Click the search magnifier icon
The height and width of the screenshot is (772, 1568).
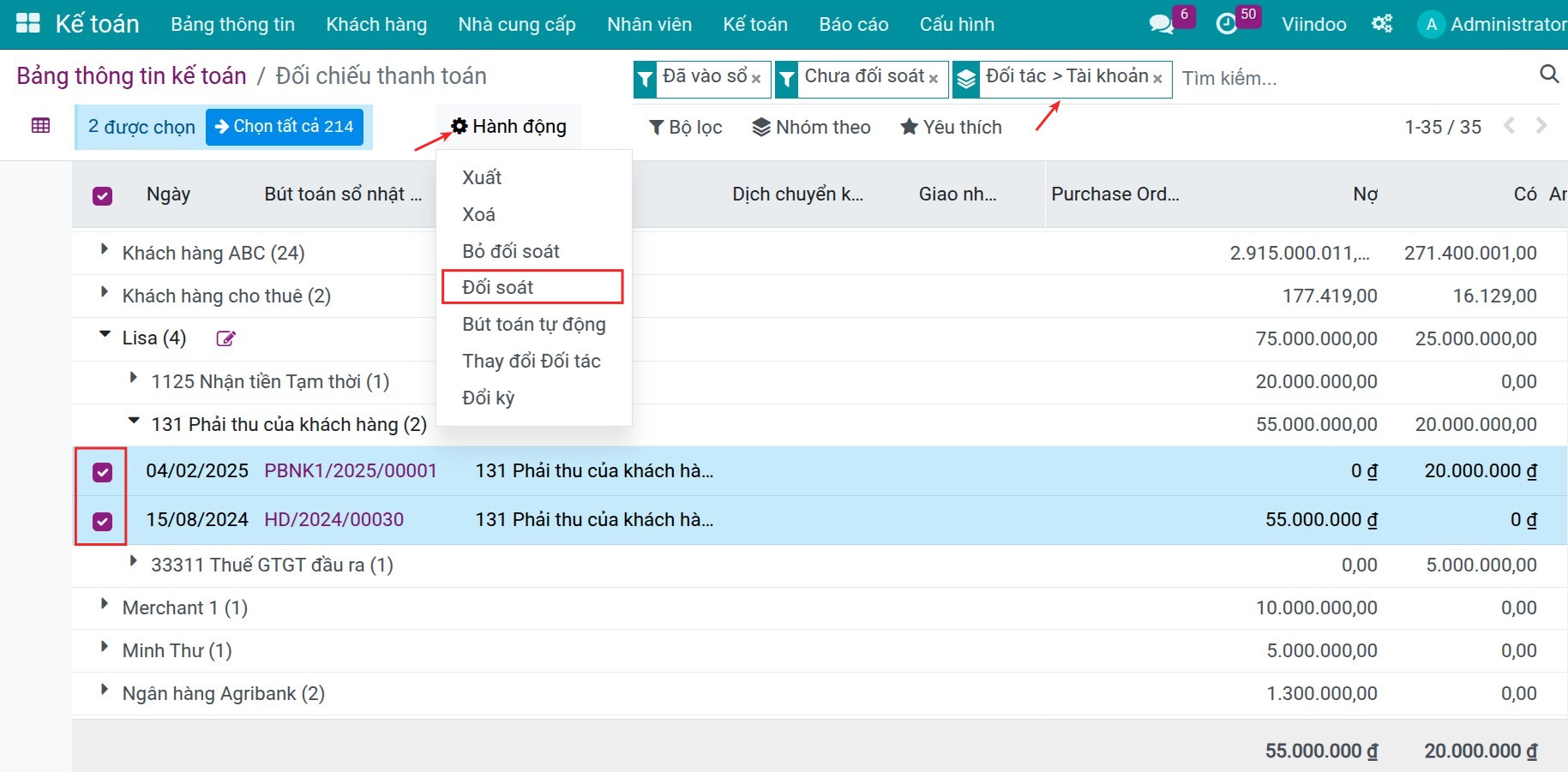point(1548,75)
